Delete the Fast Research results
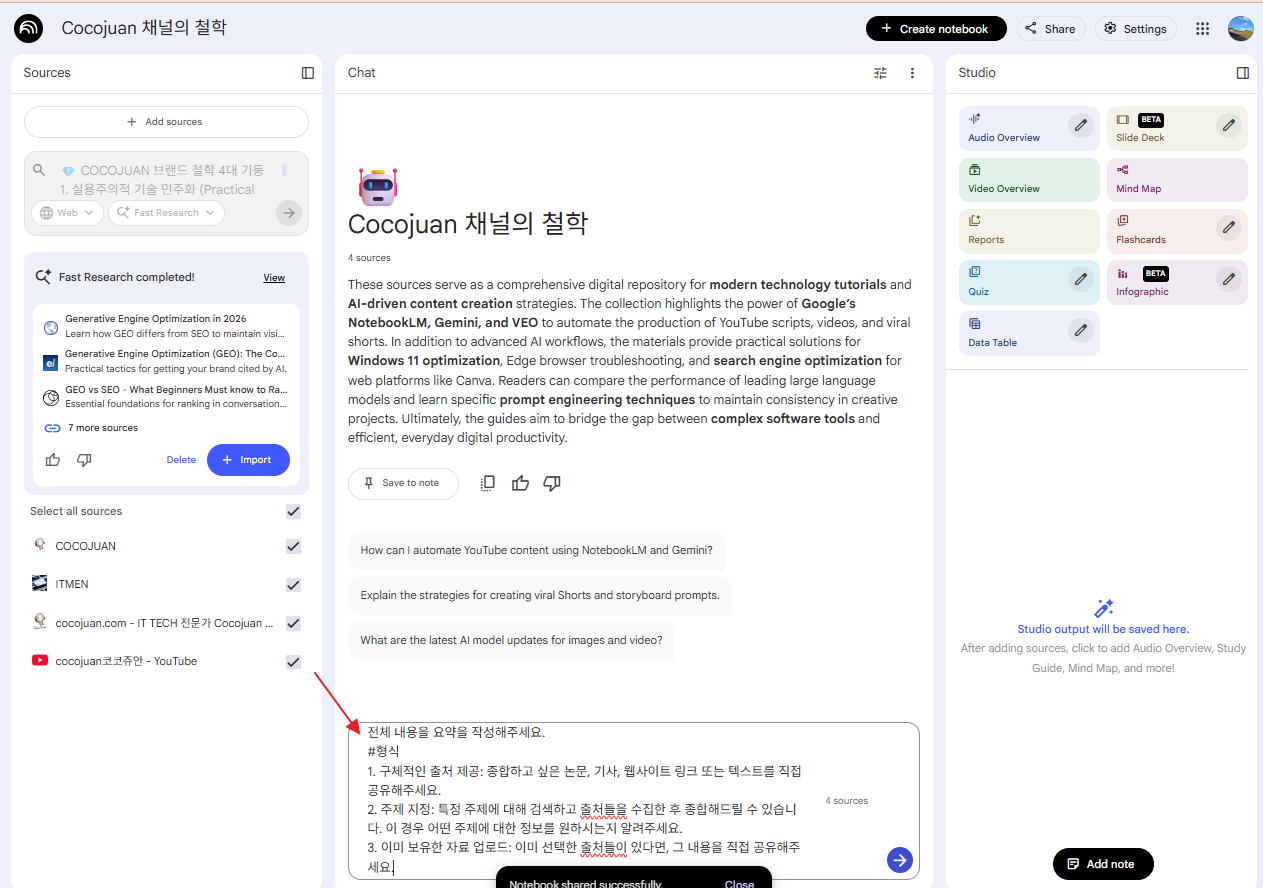The width and height of the screenshot is (1263, 888). (181, 460)
